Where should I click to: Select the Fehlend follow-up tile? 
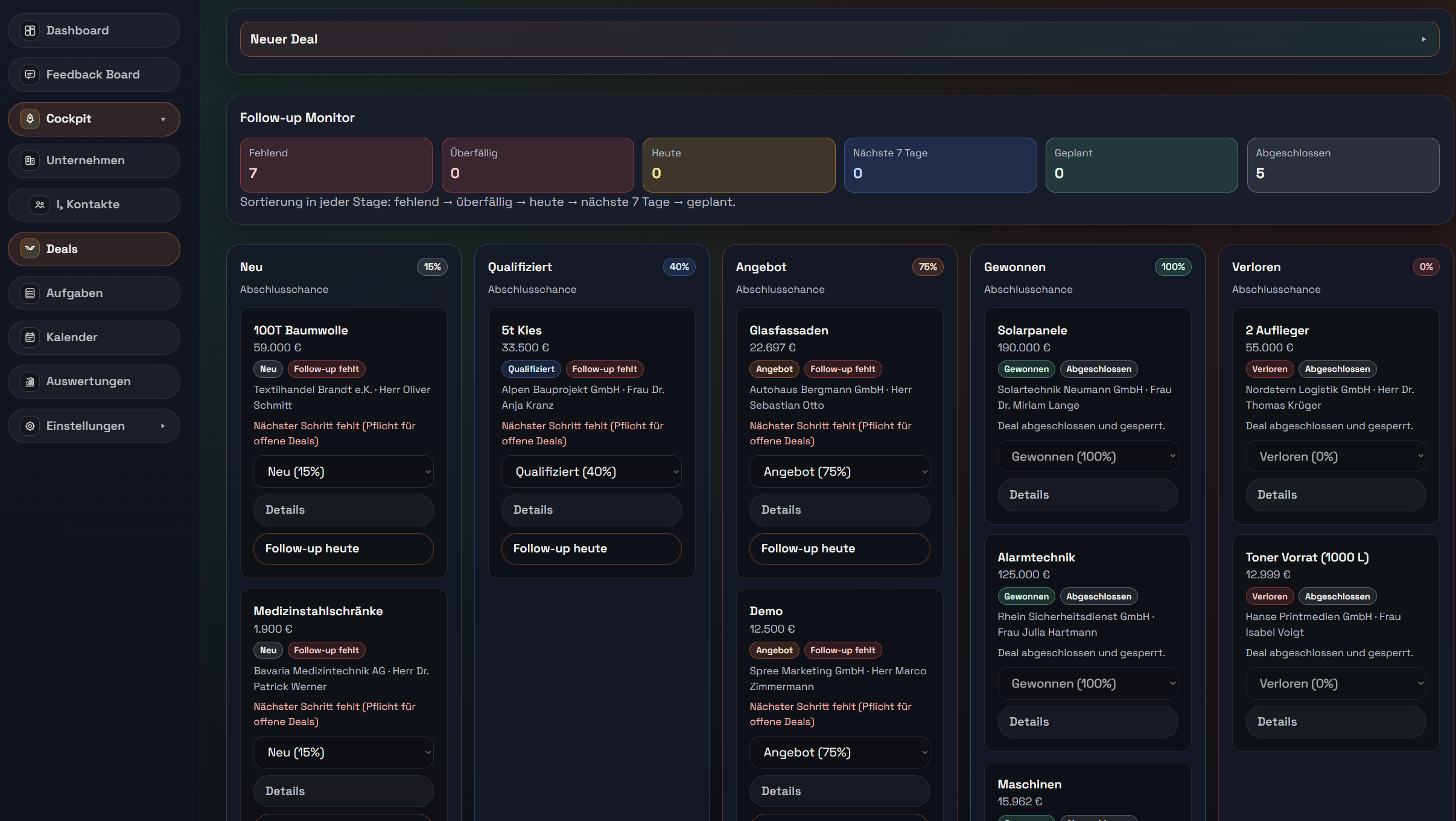(336, 165)
